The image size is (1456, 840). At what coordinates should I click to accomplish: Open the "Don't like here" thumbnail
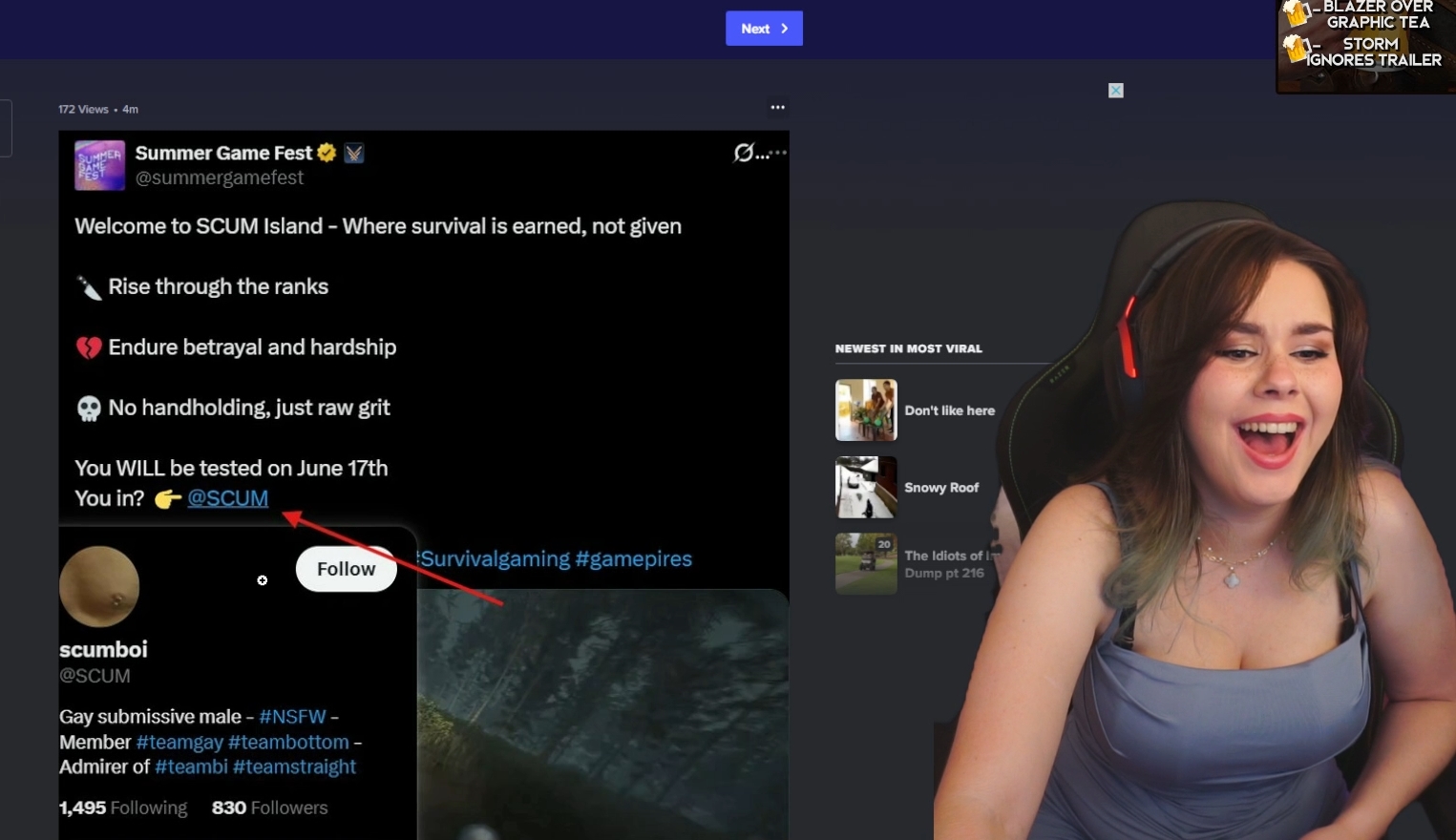(x=866, y=410)
